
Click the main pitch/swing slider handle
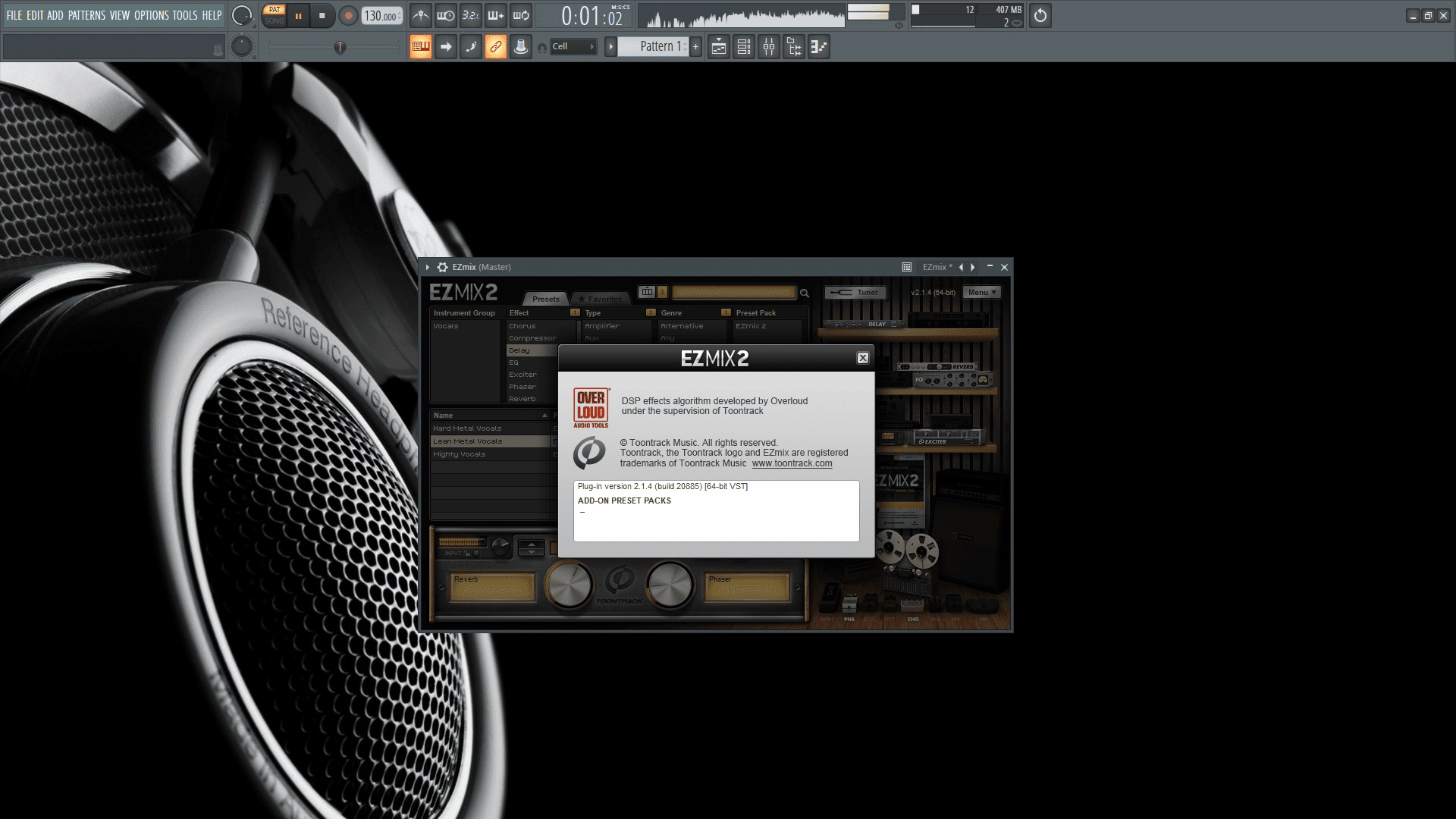pyautogui.click(x=340, y=47)
